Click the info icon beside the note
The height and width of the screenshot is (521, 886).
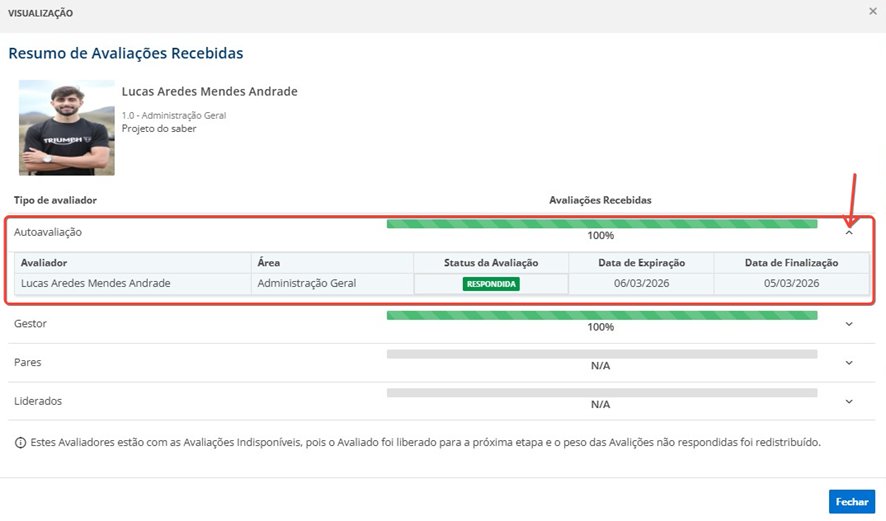tap(20, 442)
